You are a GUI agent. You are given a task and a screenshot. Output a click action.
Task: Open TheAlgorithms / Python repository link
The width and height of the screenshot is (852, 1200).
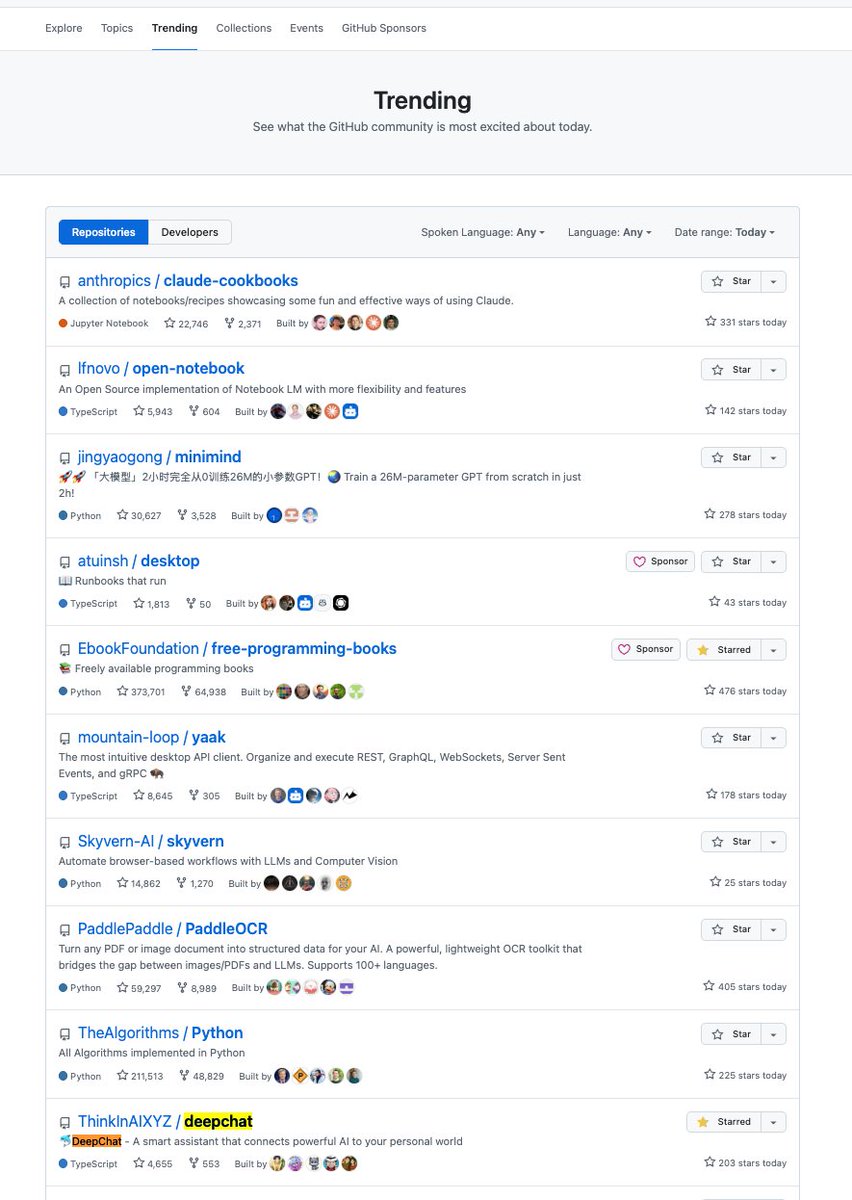(x=161, y=1033)
